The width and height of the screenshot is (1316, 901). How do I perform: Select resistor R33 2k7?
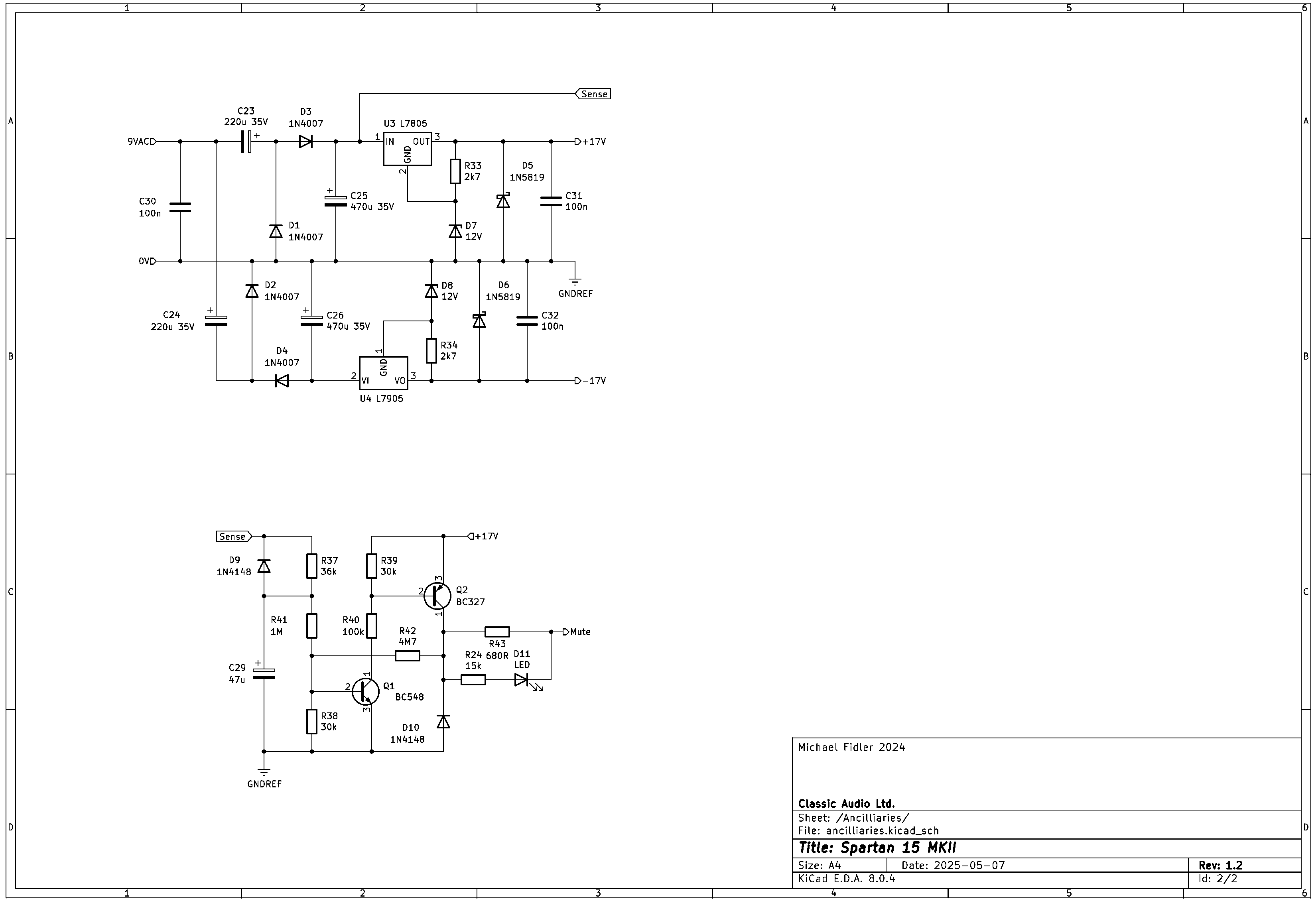[x=455, y=171]
